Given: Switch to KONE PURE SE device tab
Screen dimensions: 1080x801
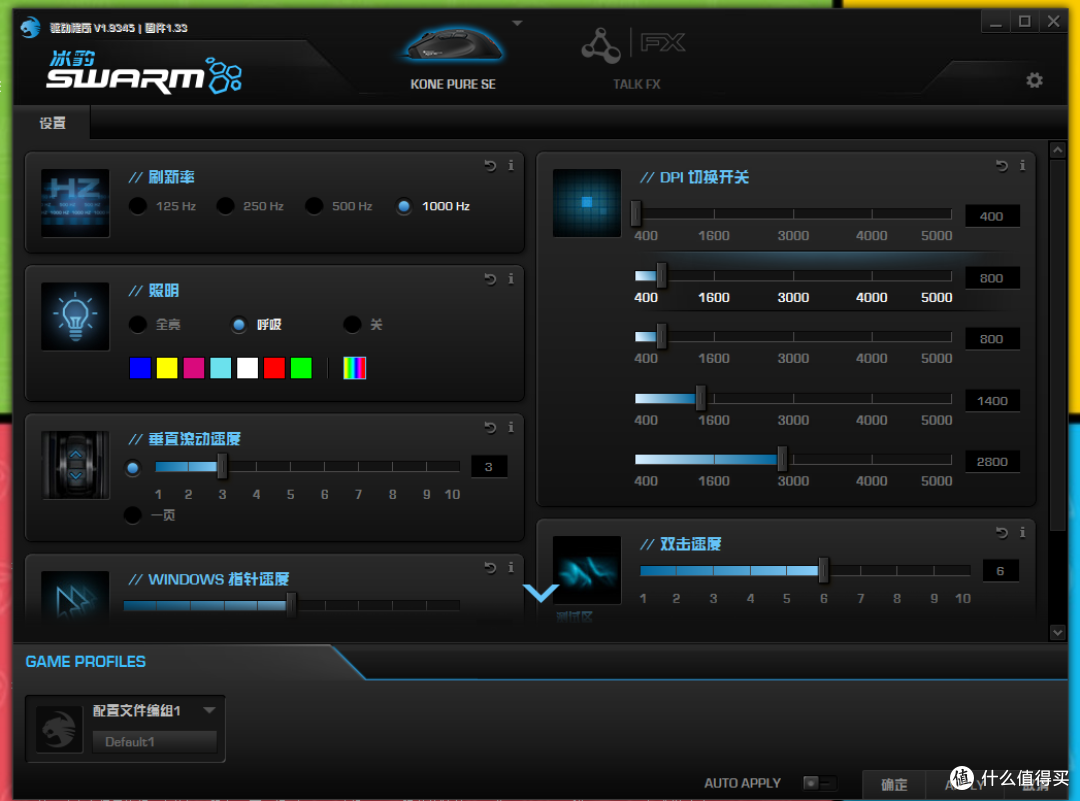Looking at the screenshot, I should tap(453, 84).
